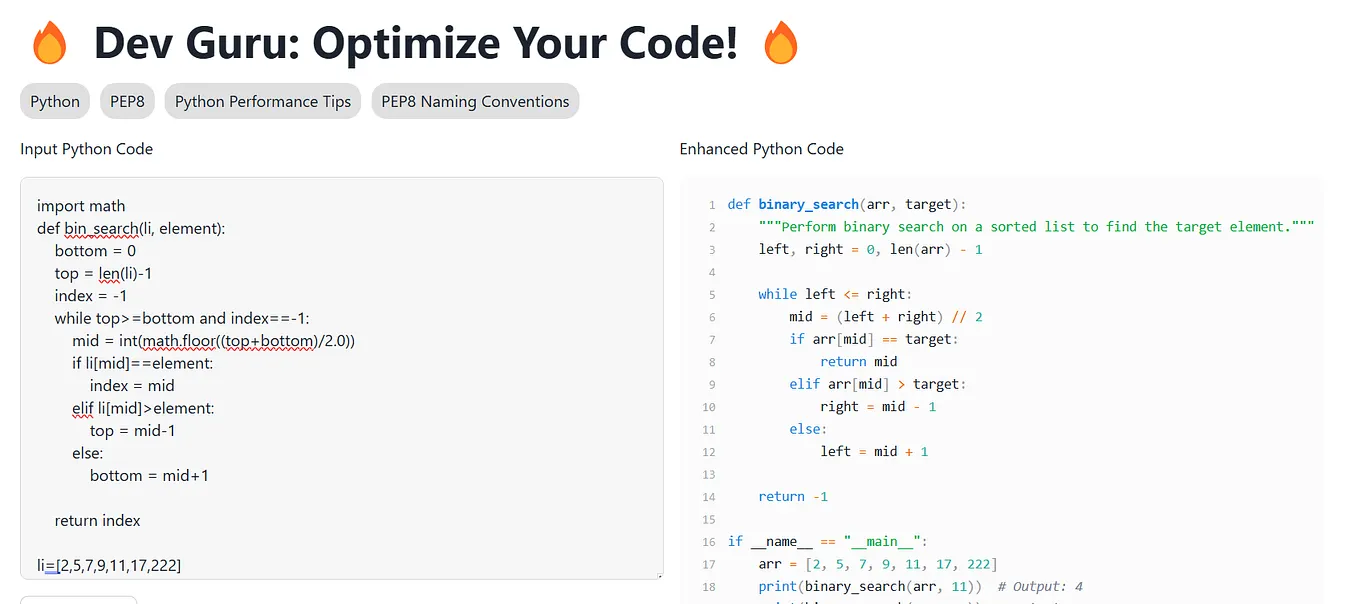Click the Input Python Code label
Screen dimensions: 1358x604
coord(86,148)
